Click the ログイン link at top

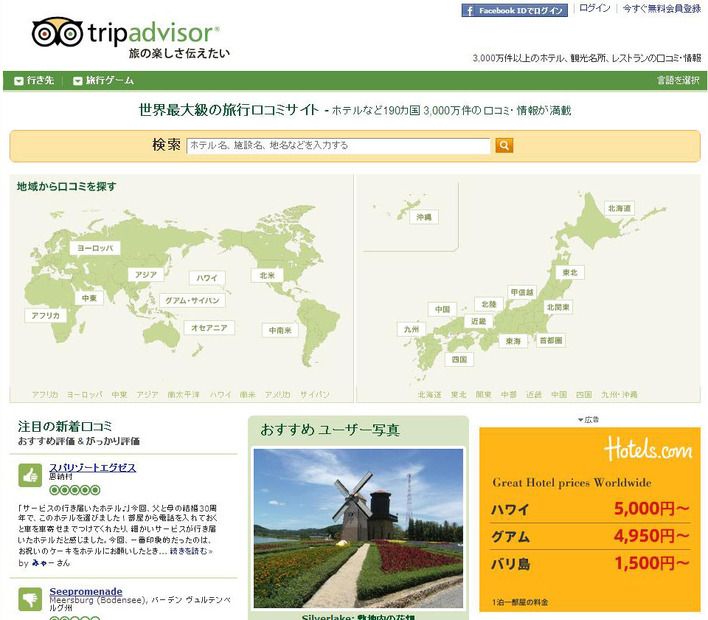coord(594,9)
